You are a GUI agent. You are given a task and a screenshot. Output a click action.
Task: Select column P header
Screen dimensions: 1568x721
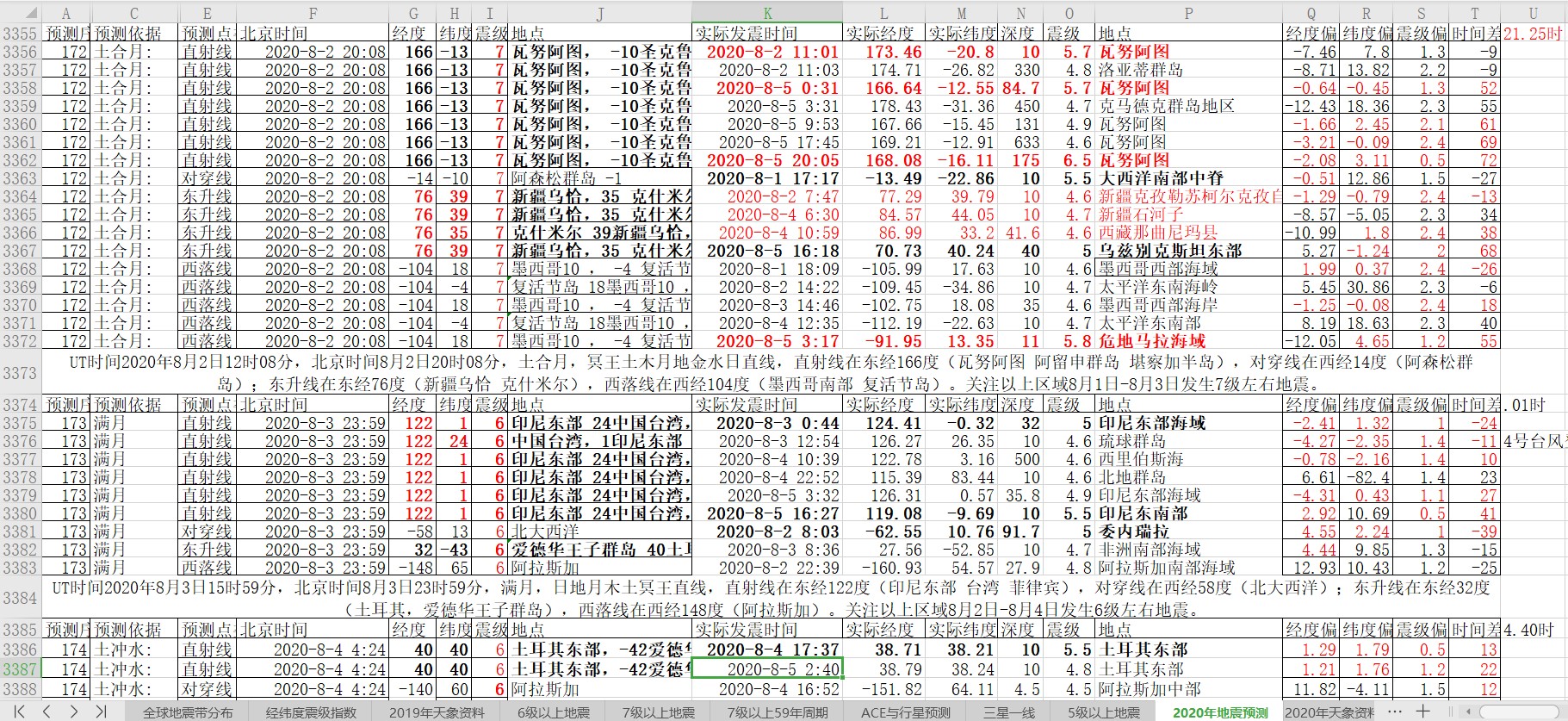point(1188,13)
